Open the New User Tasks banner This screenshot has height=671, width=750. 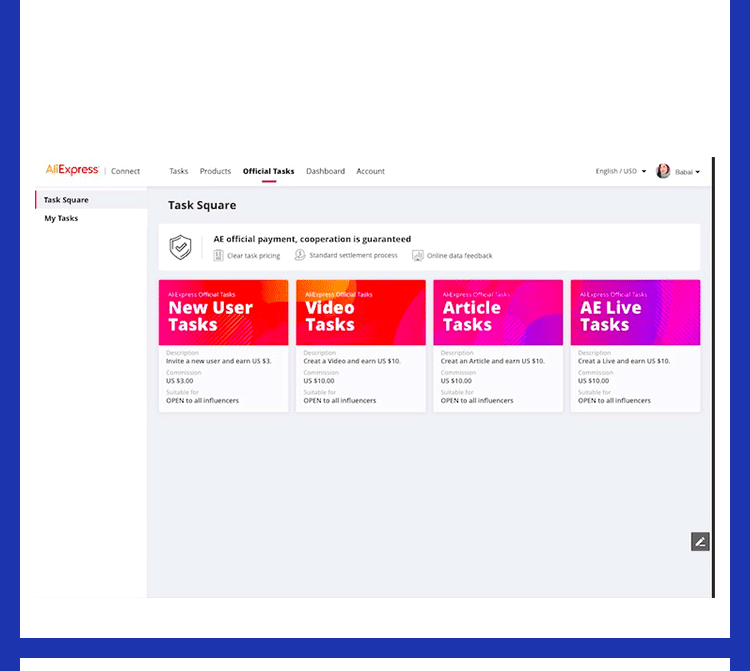click(x=223, y=312)
